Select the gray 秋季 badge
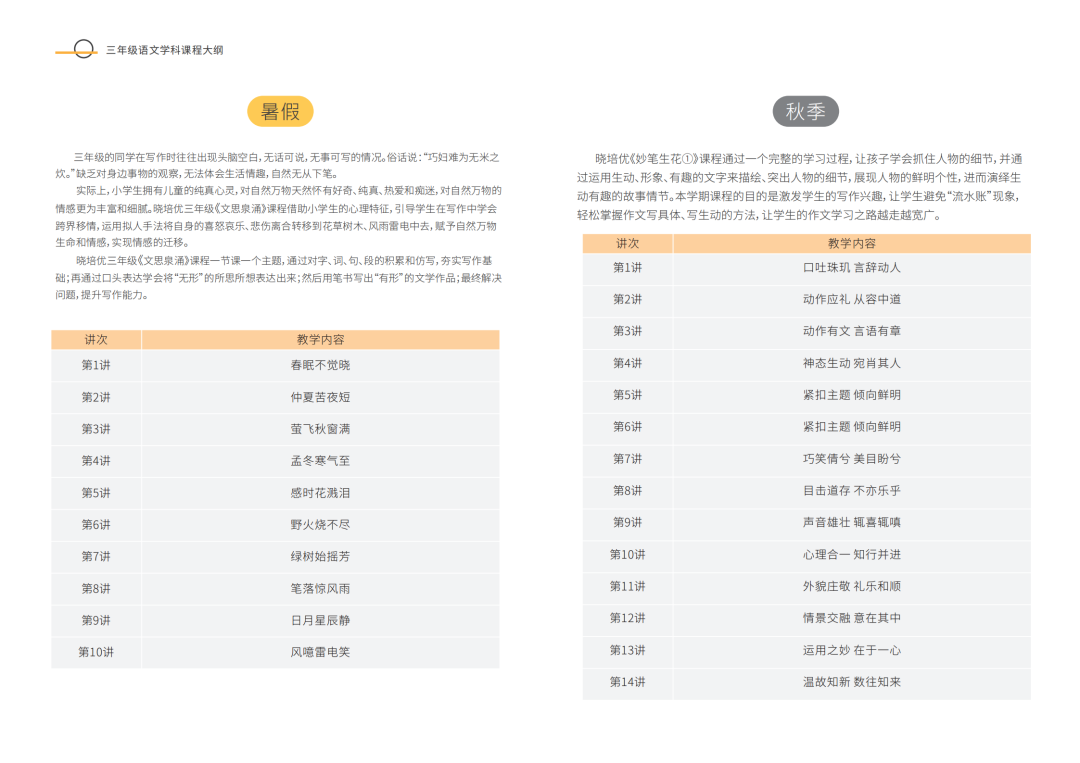 [x=805, y=111]
